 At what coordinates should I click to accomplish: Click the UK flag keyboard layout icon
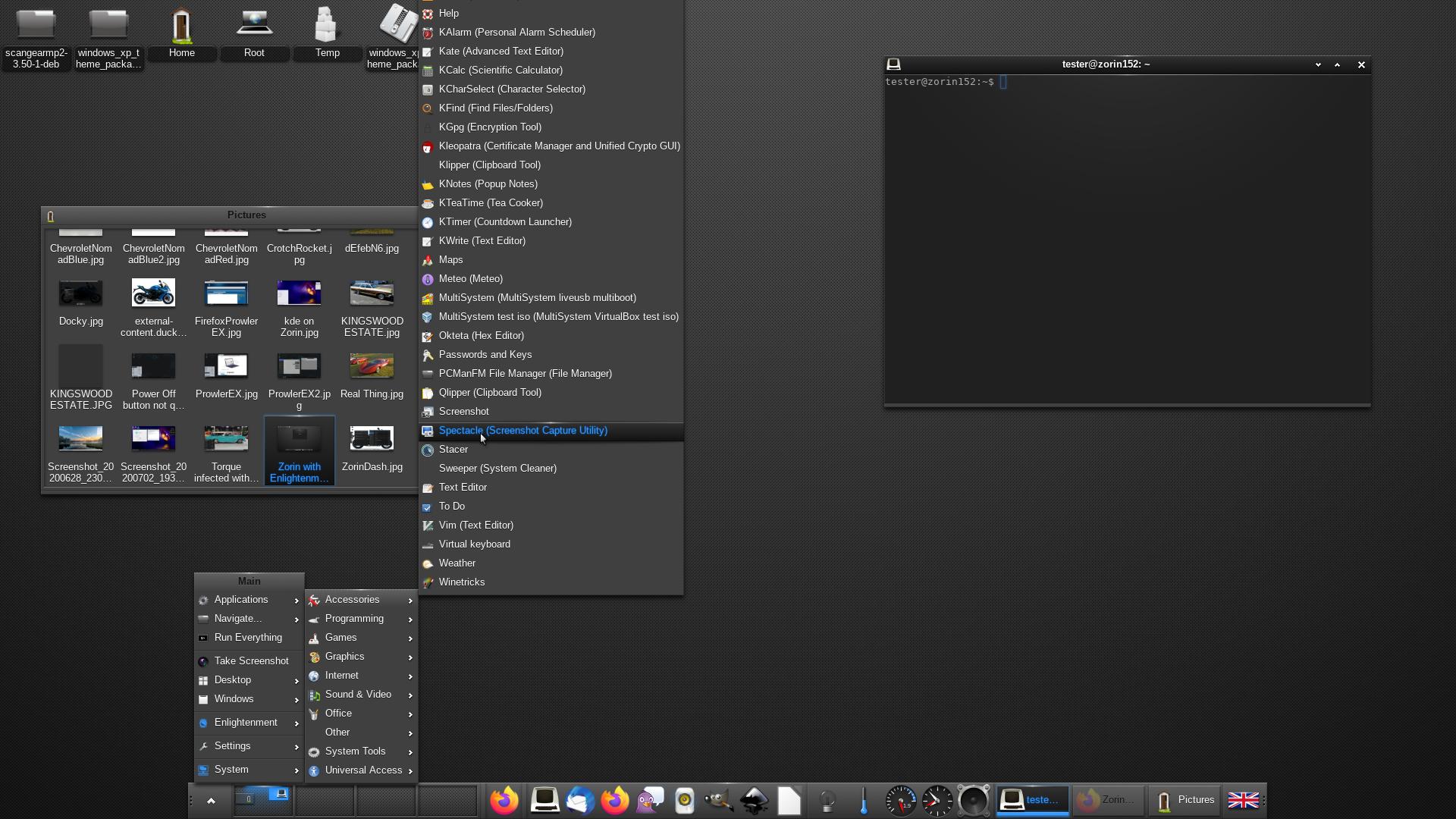click(1243, 801)
